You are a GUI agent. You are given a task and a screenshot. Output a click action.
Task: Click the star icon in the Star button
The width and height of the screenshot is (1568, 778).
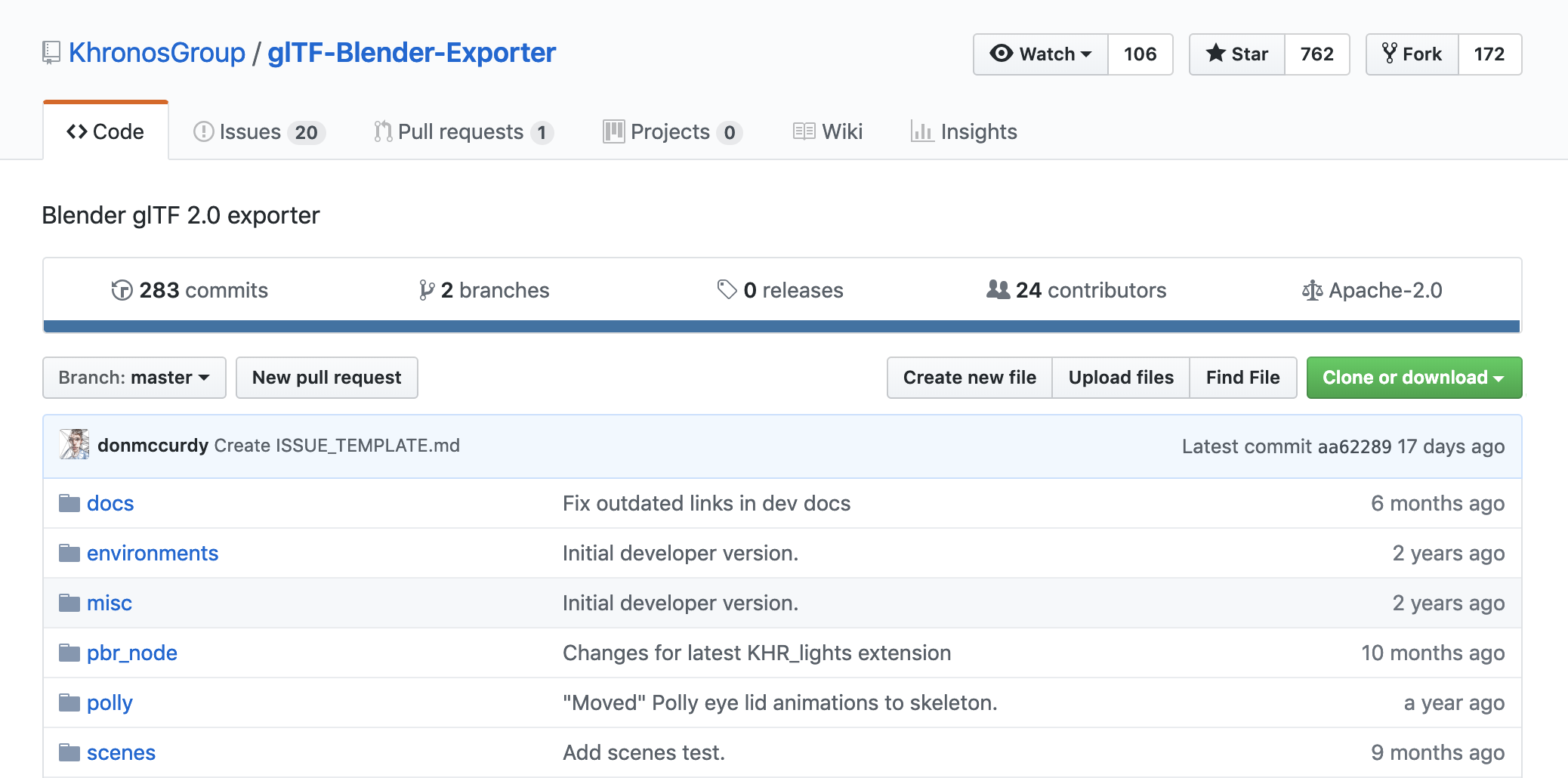coord(1215,54)
